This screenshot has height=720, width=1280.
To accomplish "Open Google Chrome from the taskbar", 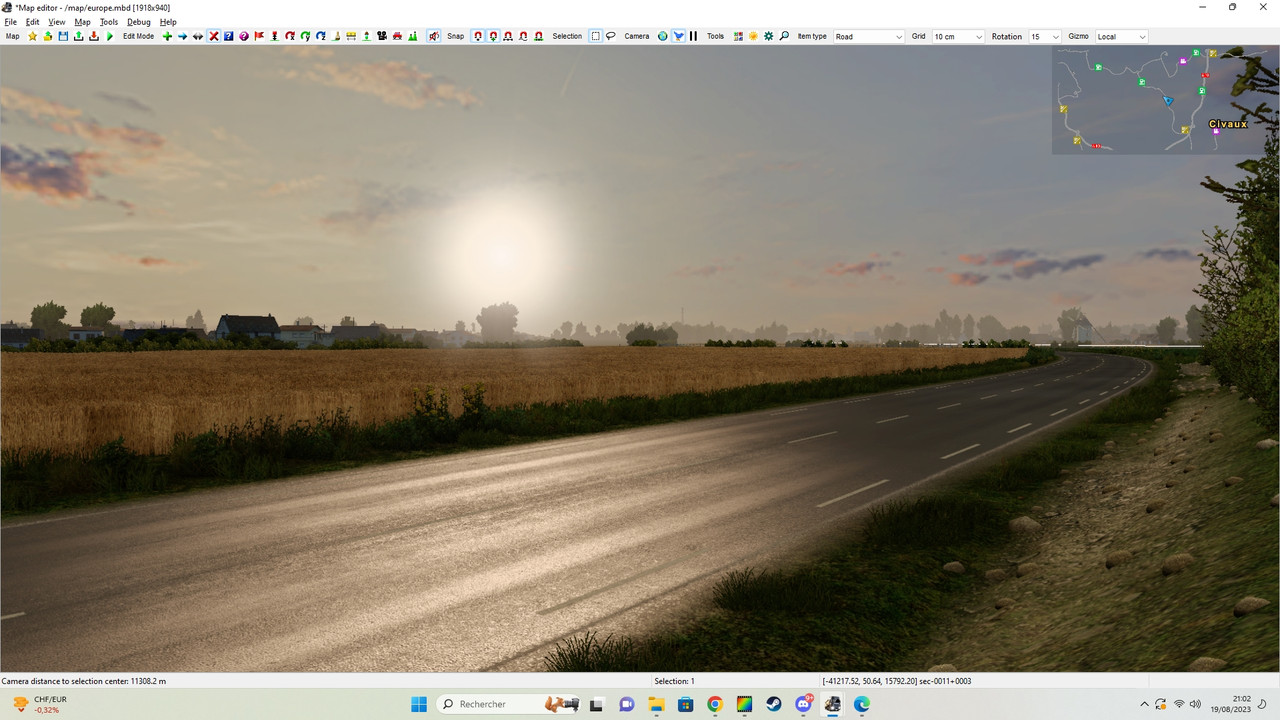I will click(714, 704).
